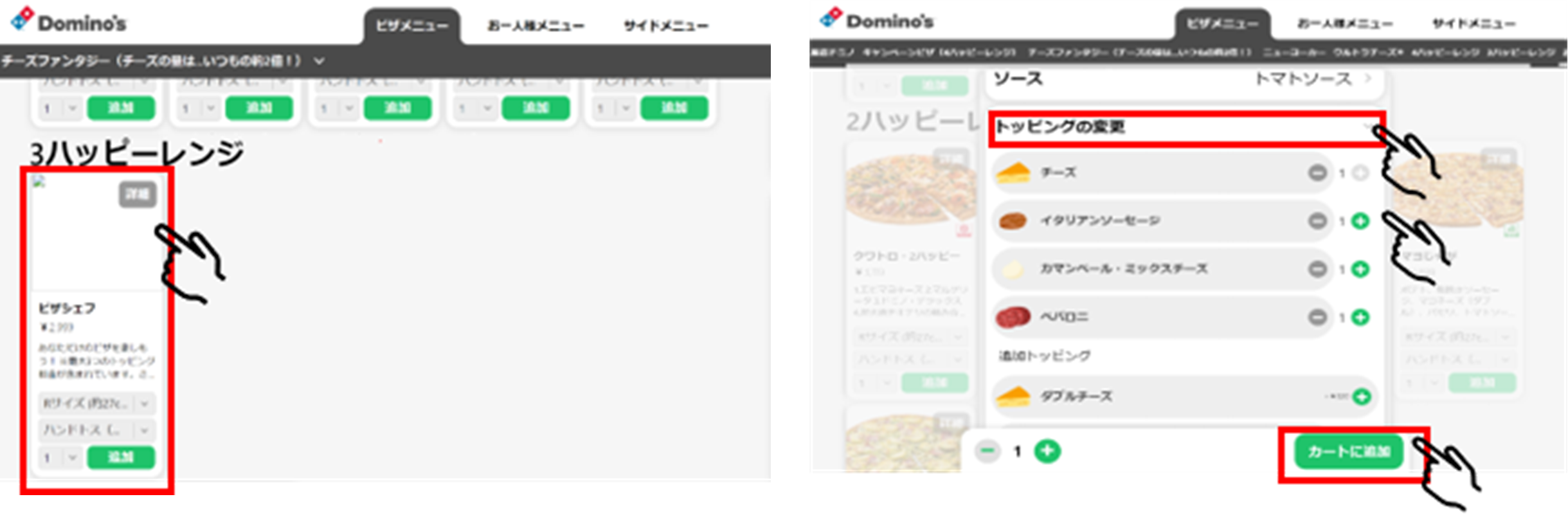Click the イタリアンソーセージ topping row label

[x=1101, y=221]
